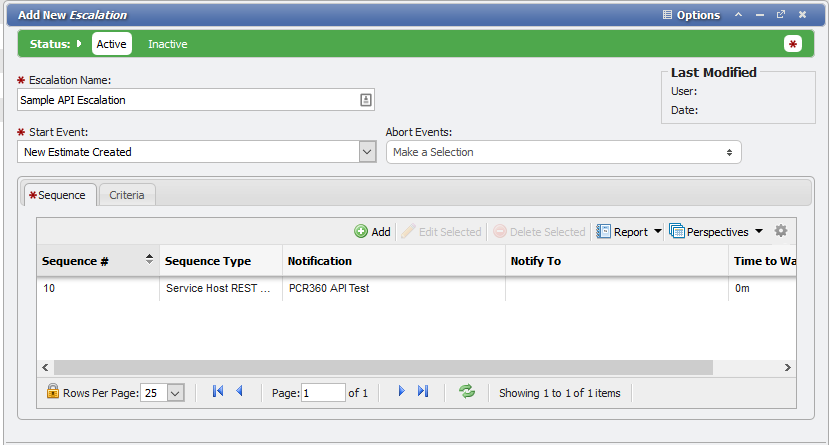Click the Add button in grid toolbar
Image resolution: width=829 pixels, height=445 pixels.
[372, 232]
